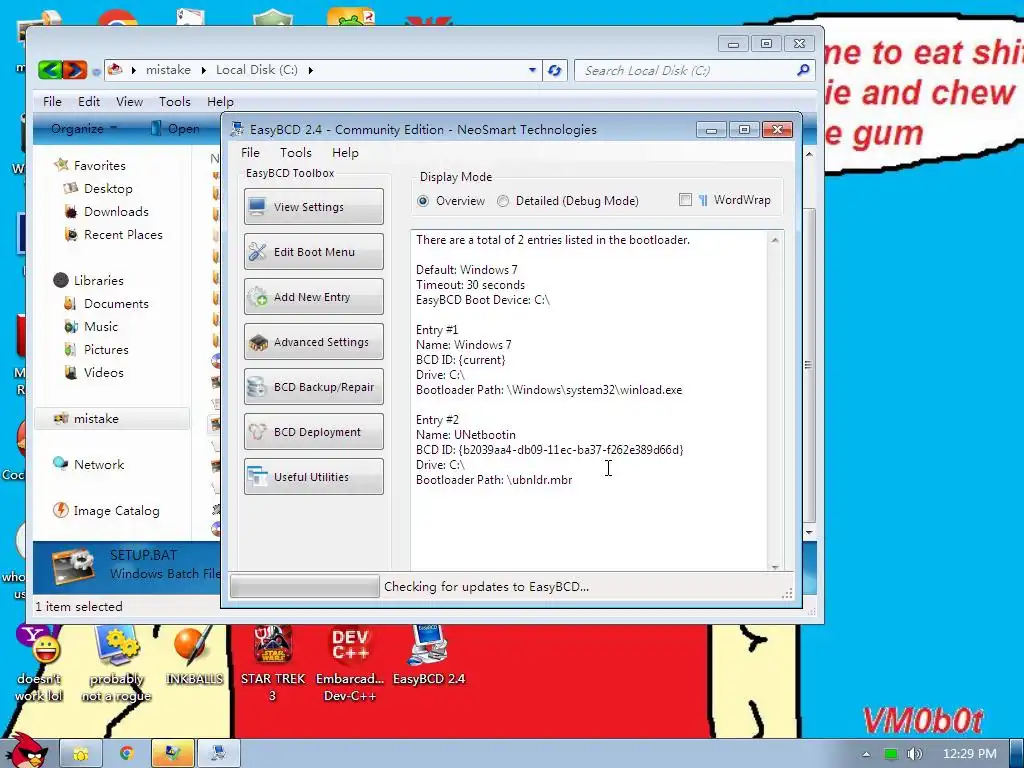Open the Explorer Help menu
Image resolution: width=1024 pixels, height=768 pixels.
[220, 101]
